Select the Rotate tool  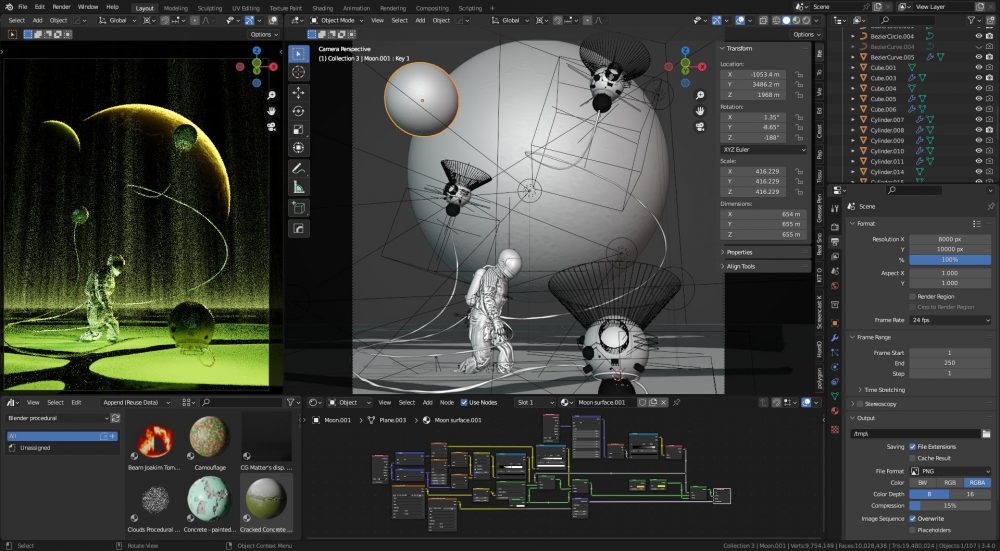[x=298, y=111]
